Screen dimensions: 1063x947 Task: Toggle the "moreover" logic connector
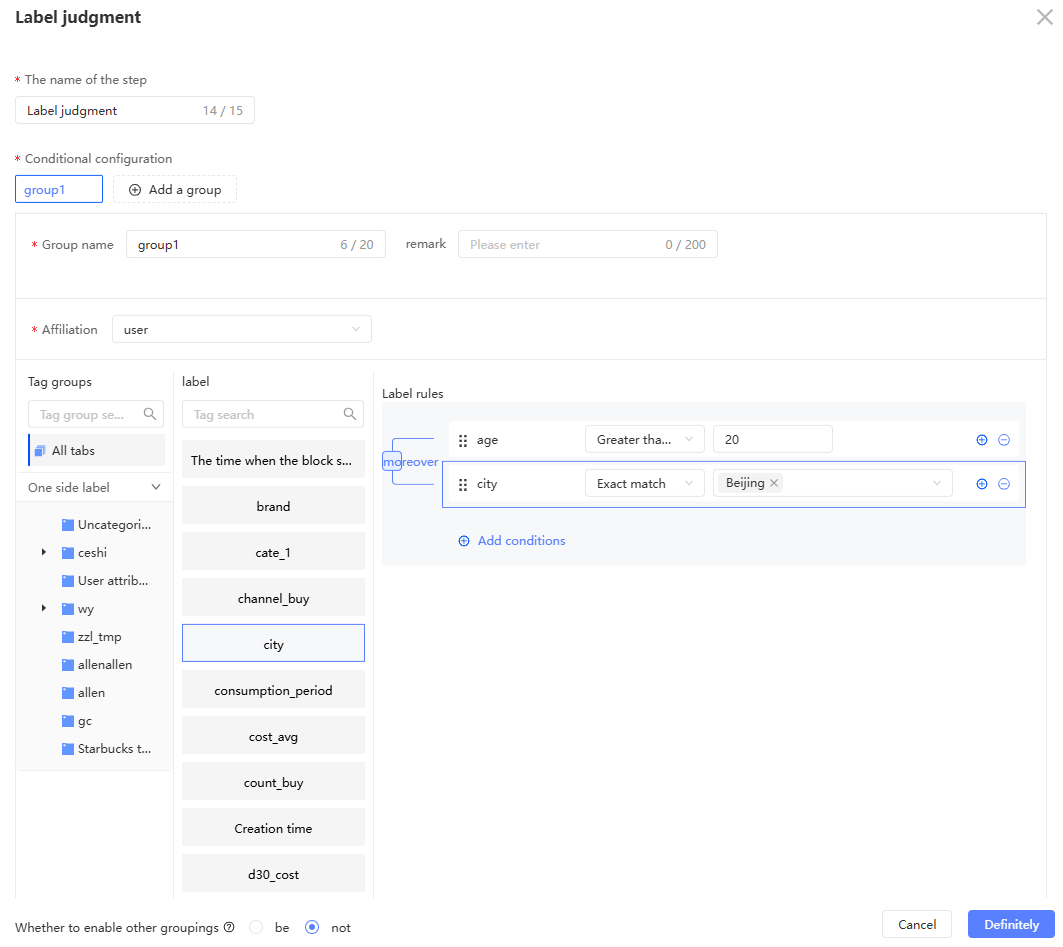point(392,462)
